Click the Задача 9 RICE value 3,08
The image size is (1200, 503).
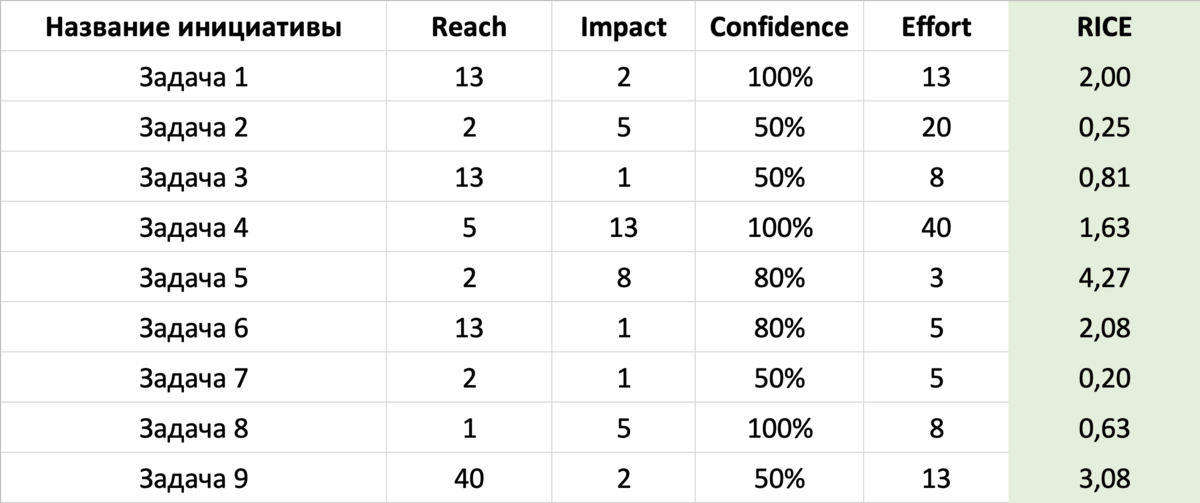(1103, 478)
